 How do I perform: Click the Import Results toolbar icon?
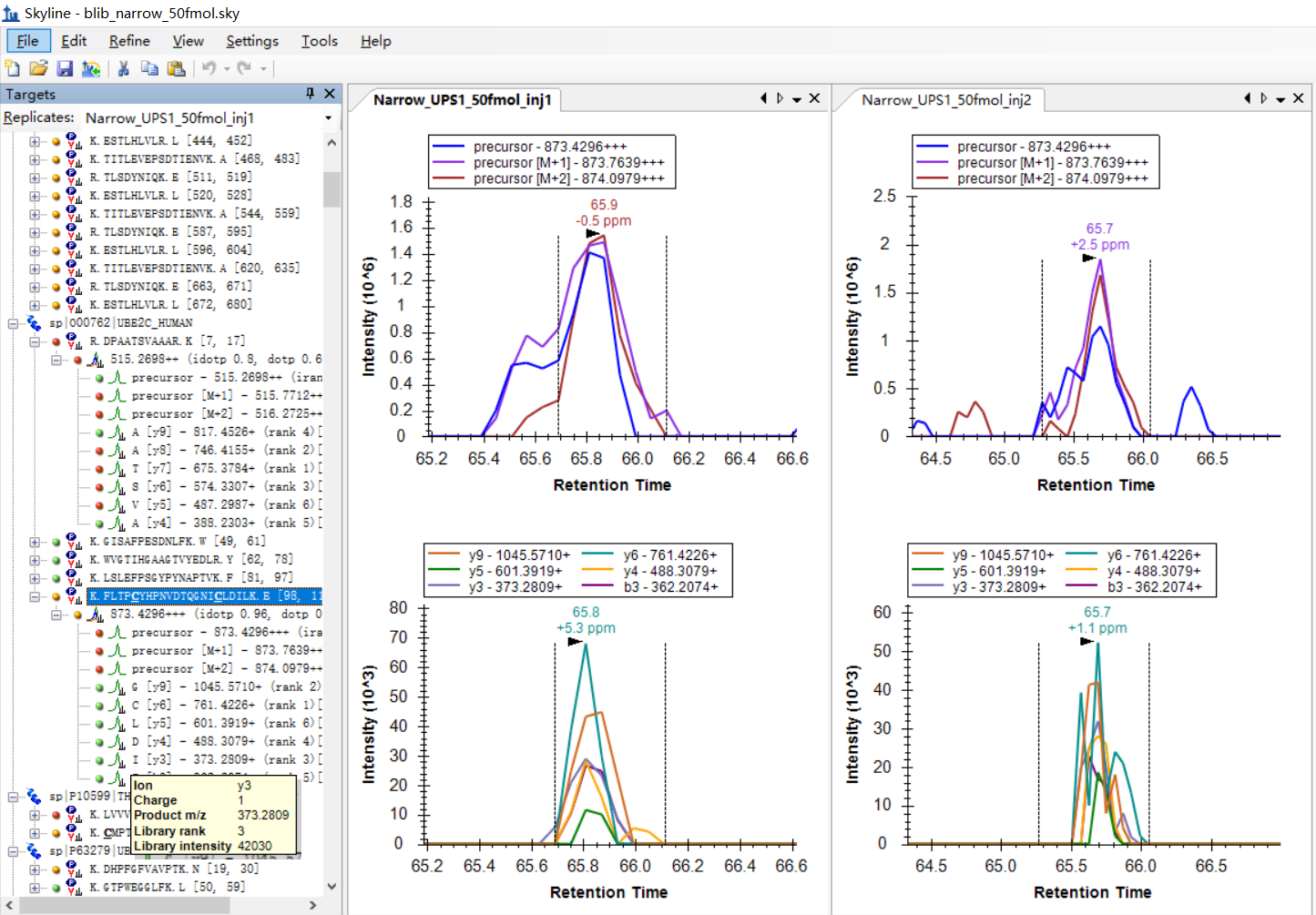click(90, 68)
